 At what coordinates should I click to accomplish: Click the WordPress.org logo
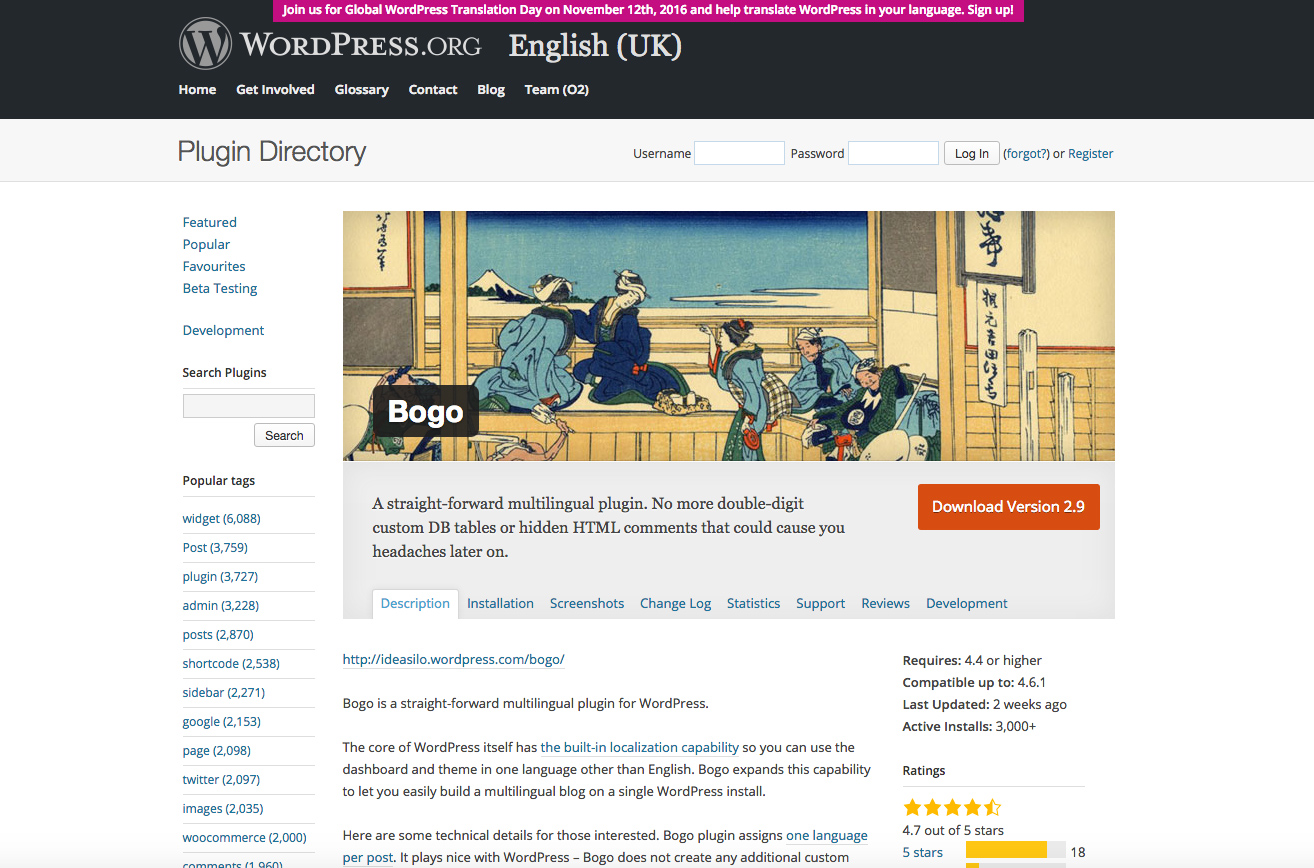coord(330,45)
